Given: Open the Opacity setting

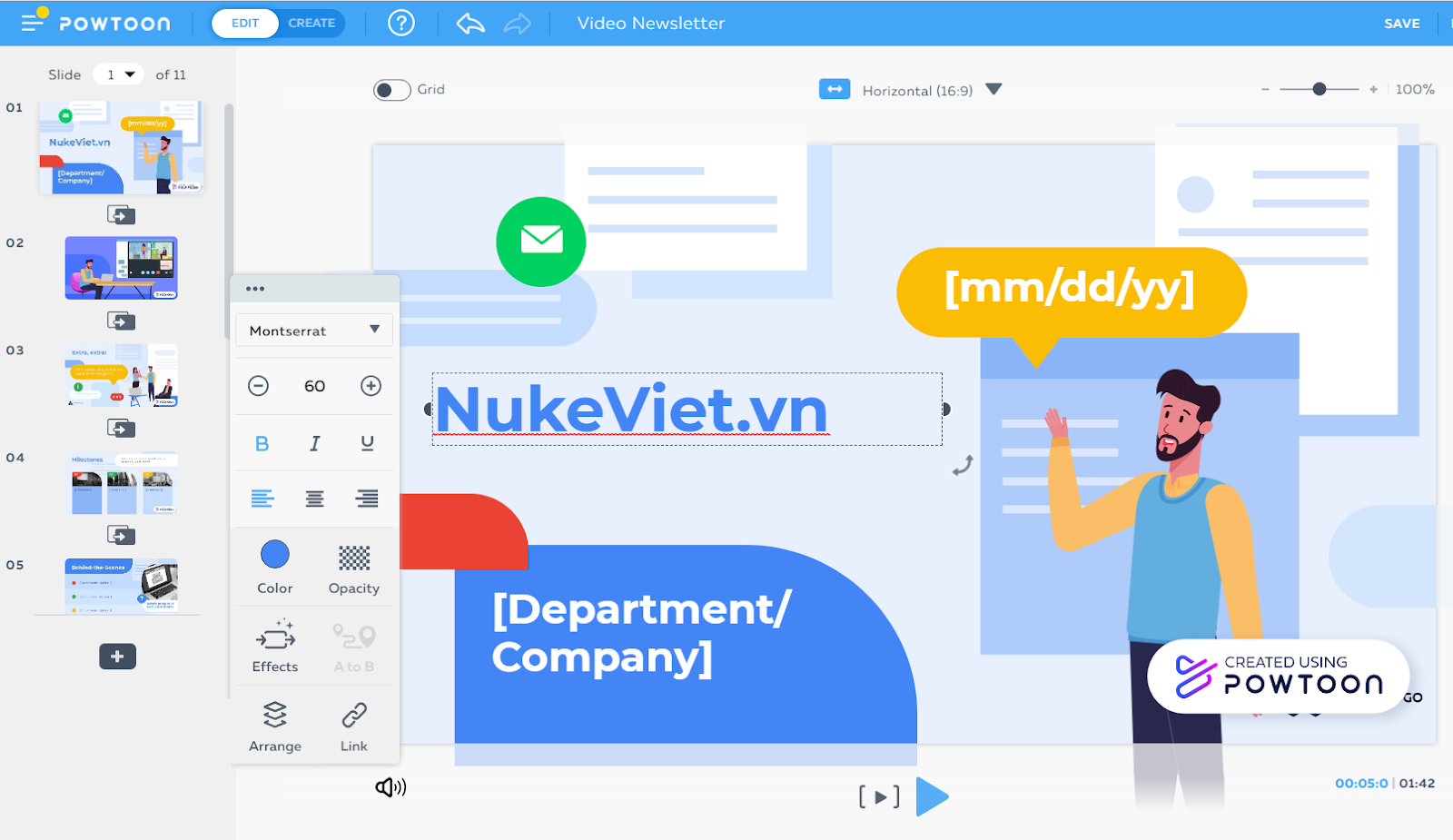Looking at the screenshot, I should 354,569.
